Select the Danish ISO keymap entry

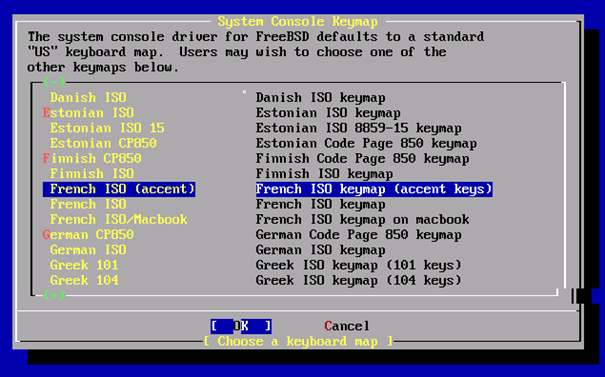coord(88,98)
